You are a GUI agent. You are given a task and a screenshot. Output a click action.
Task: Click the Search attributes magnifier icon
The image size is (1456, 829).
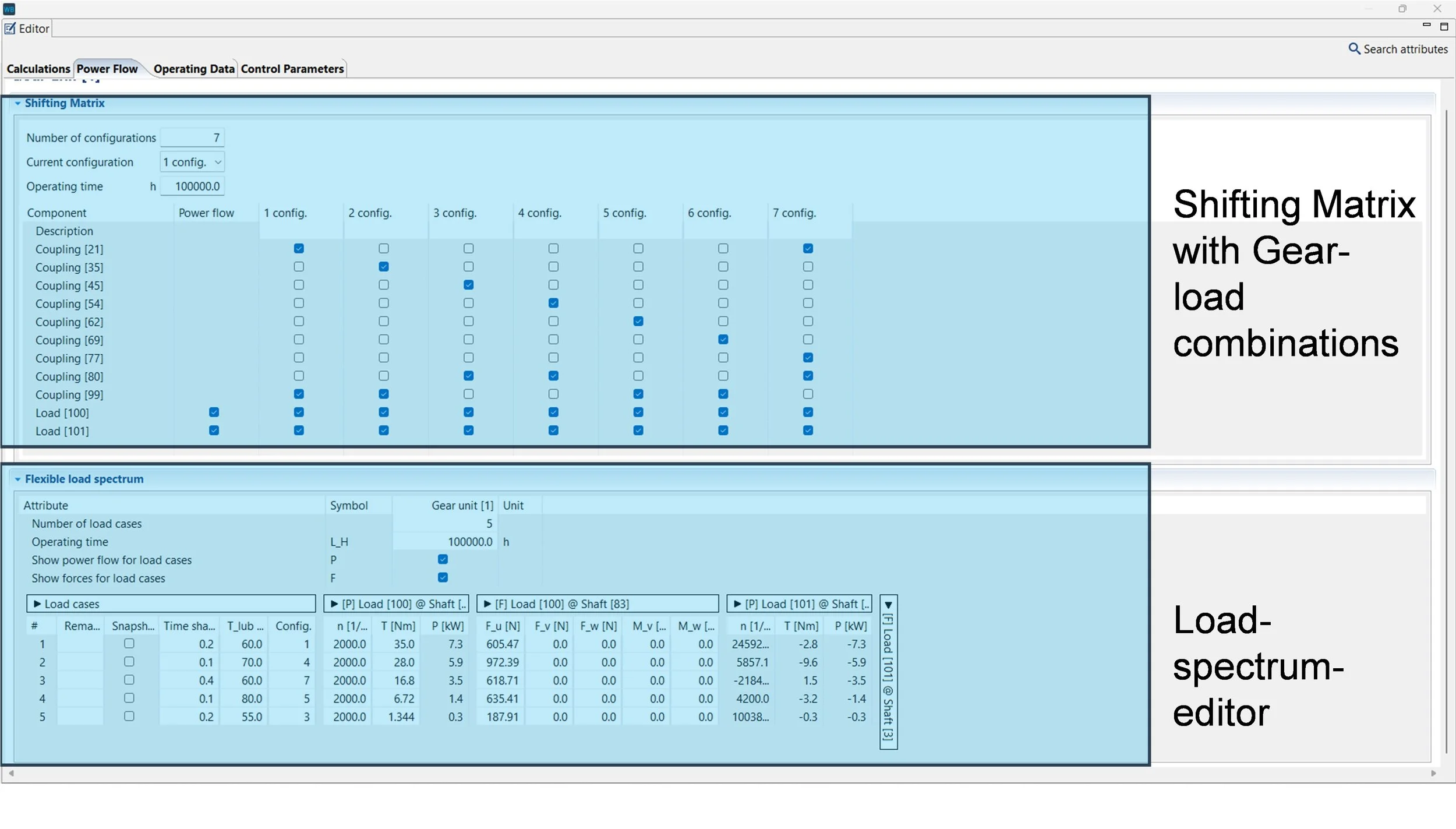click(x=1354, y=49)
